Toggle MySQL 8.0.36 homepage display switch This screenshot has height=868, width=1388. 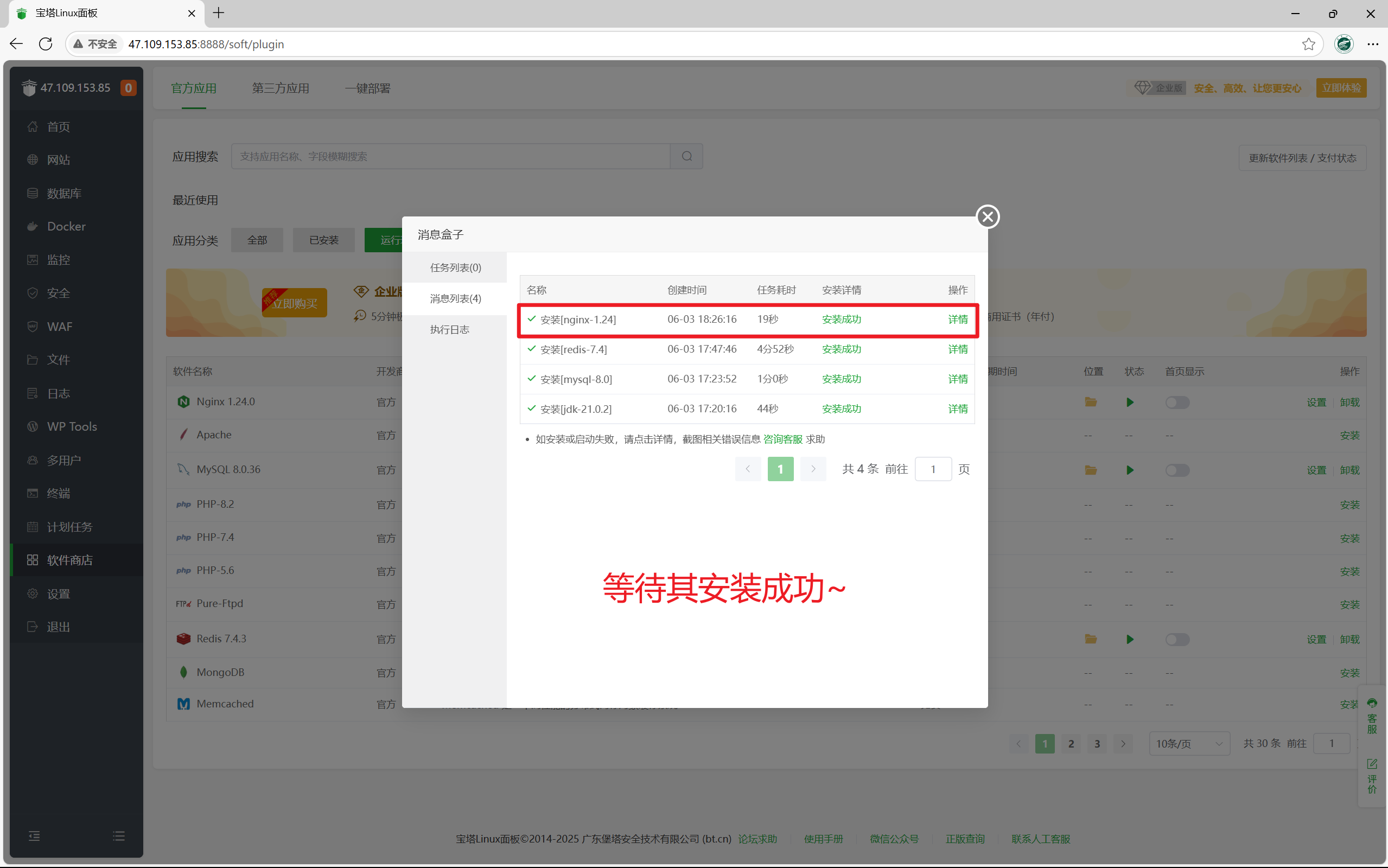click(1177, 470)
